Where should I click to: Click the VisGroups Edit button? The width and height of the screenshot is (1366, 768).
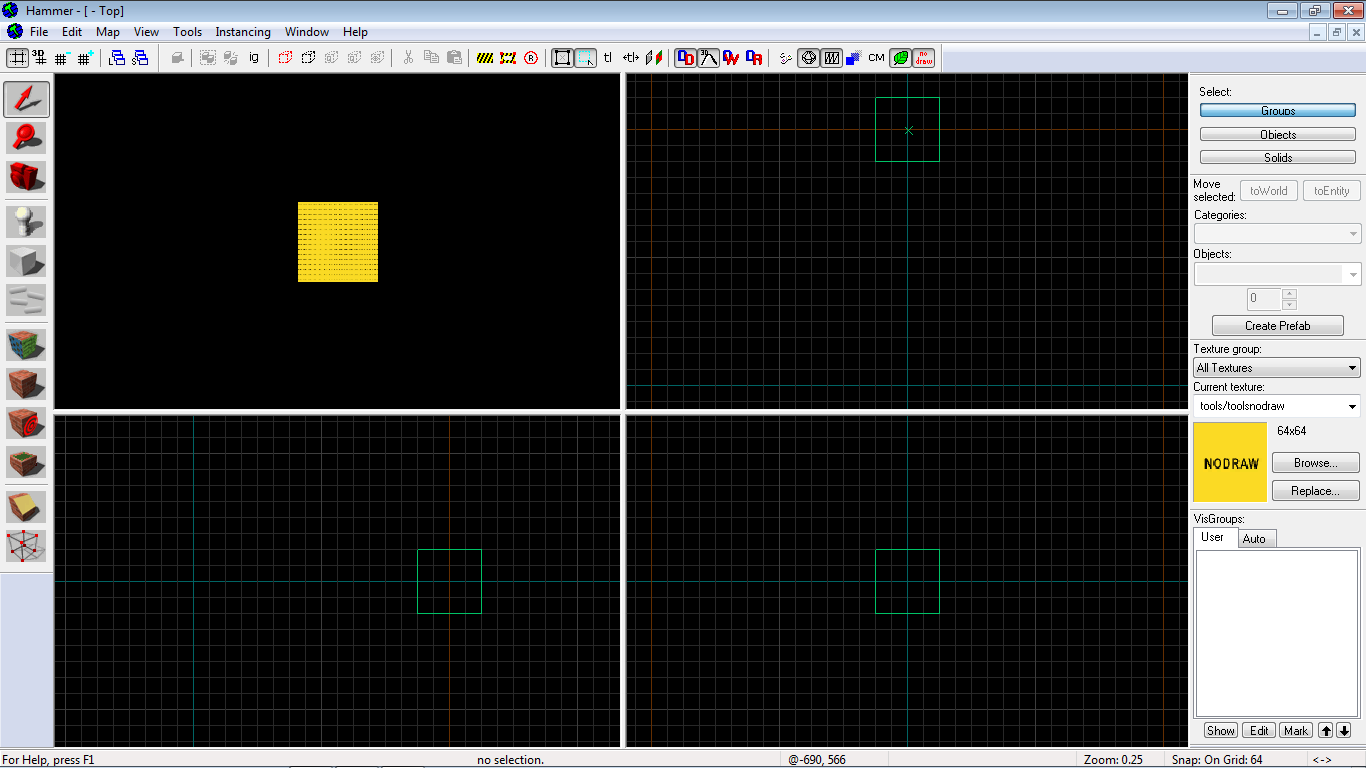1259,731
